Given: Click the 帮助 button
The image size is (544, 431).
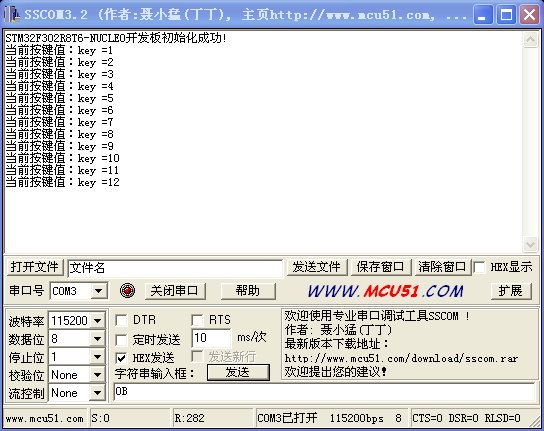Looking at the screenshot, I should click(x=248, y=291).
